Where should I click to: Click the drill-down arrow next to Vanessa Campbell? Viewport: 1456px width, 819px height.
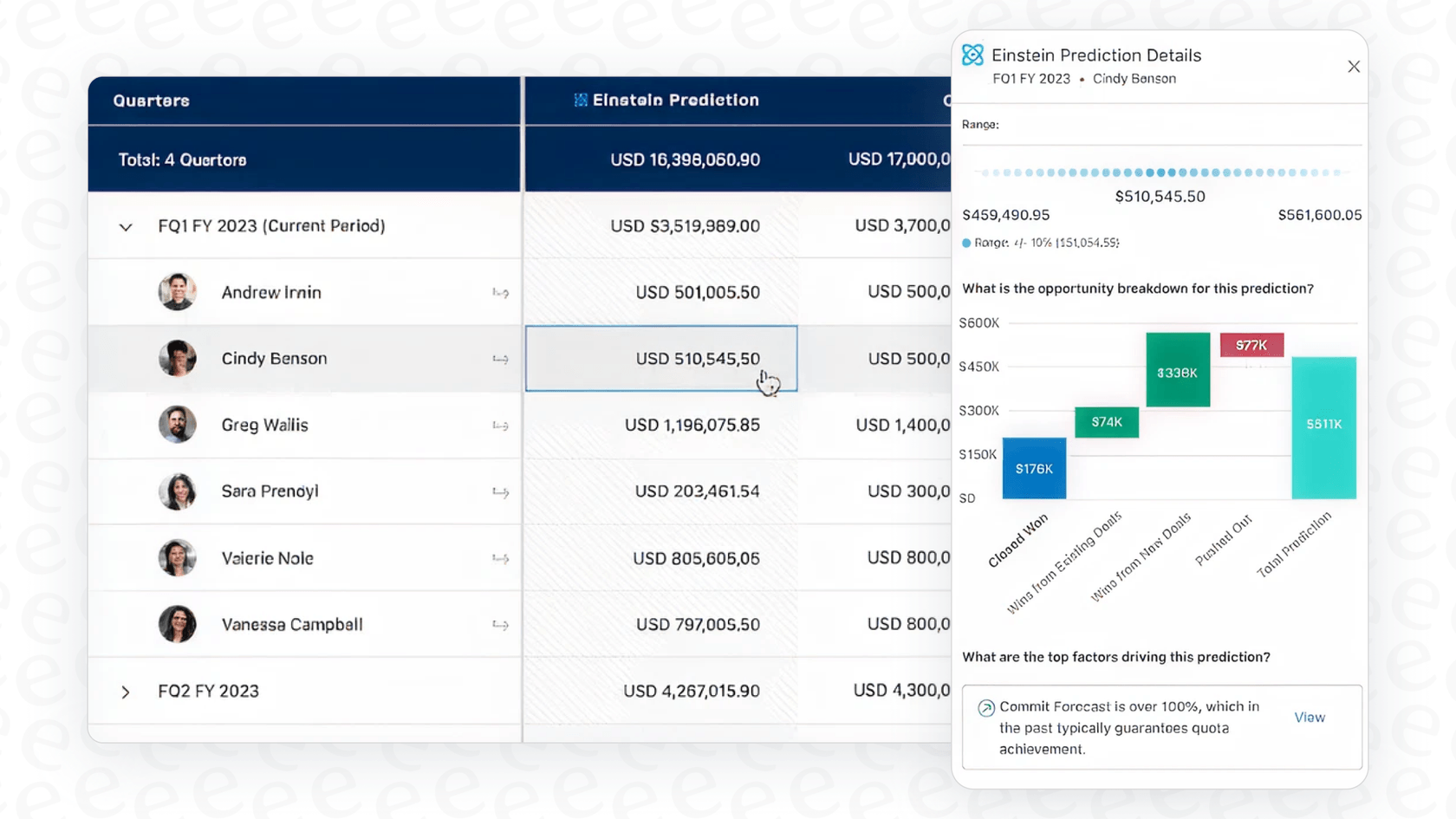click(501, 624)
